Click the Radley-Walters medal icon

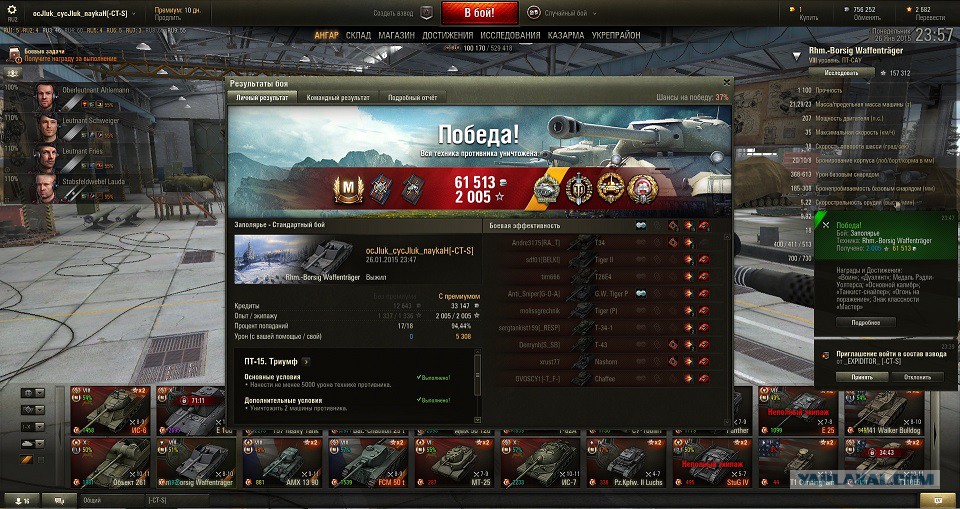[609, 189]
